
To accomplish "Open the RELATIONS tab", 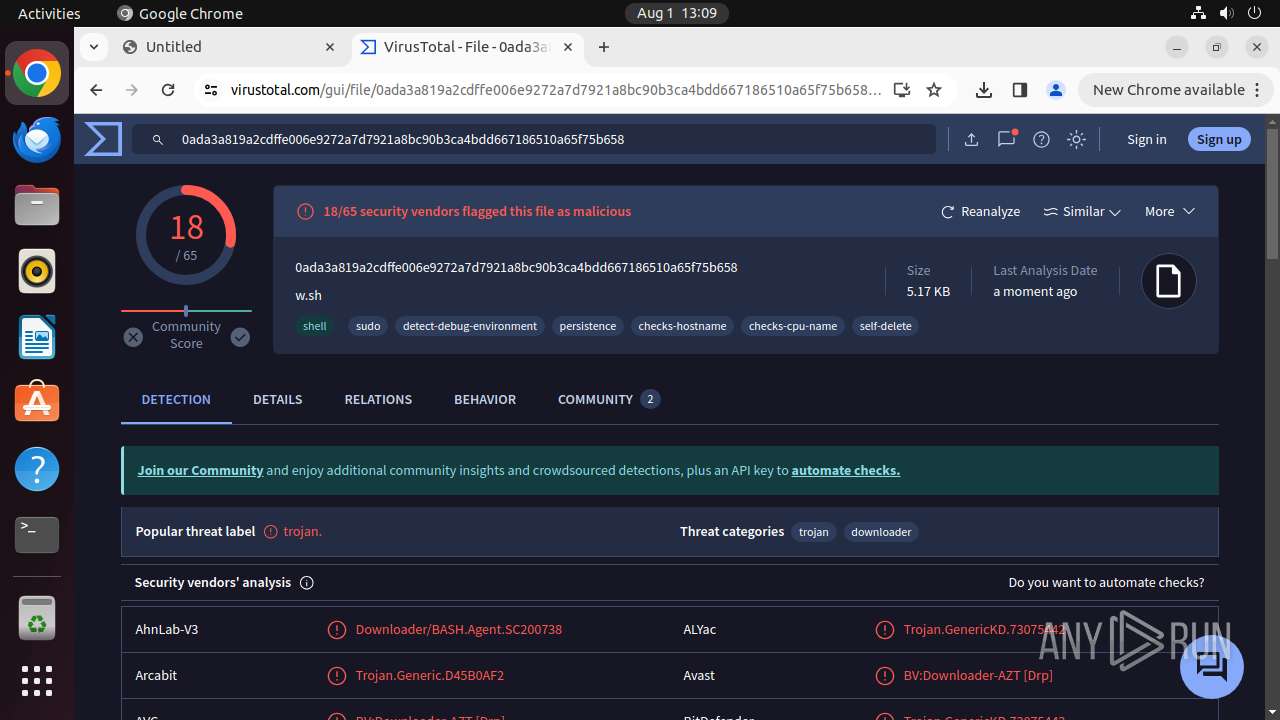I will click(x=378, y=399).
